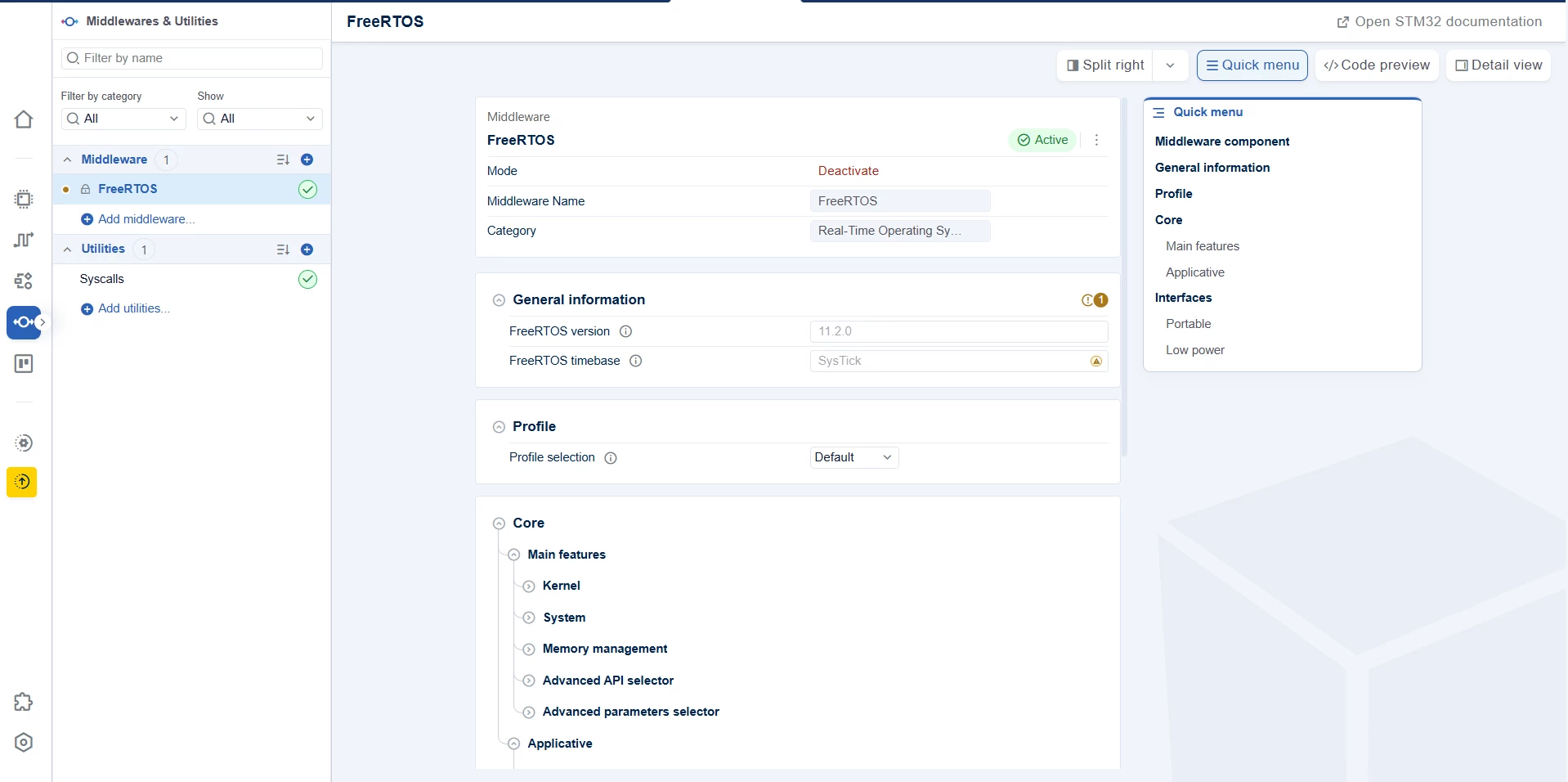1568x782 pixels.
Task: Select FreeRTOS in the Middleware list
Action: [x=192, y=189]
